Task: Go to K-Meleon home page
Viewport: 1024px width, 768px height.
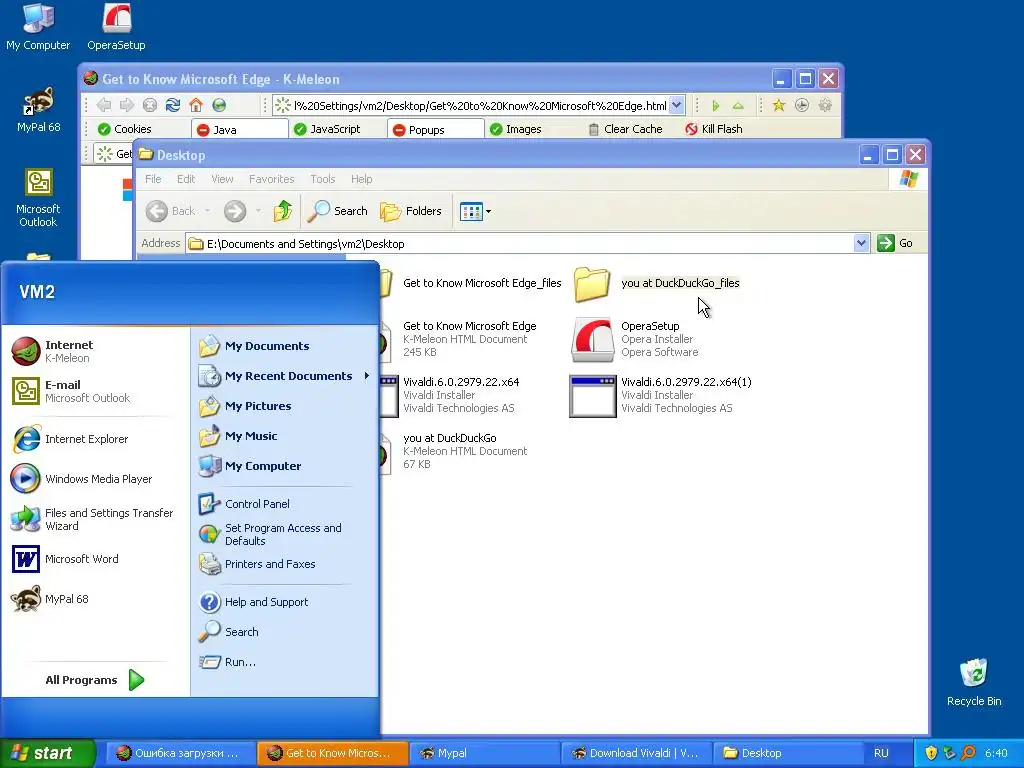Action: tap(196, 105)
